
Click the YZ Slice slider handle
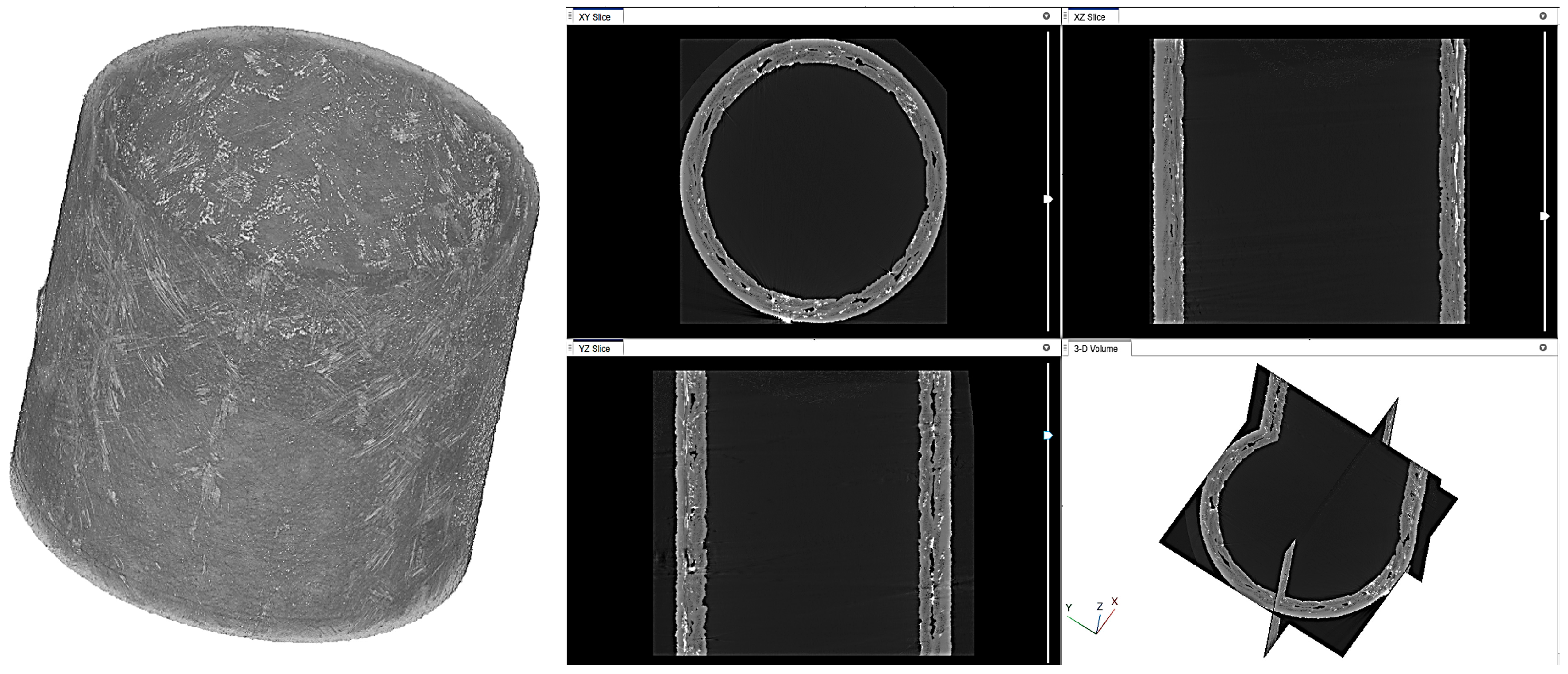pyautogui.click(x=1048, y=435)
